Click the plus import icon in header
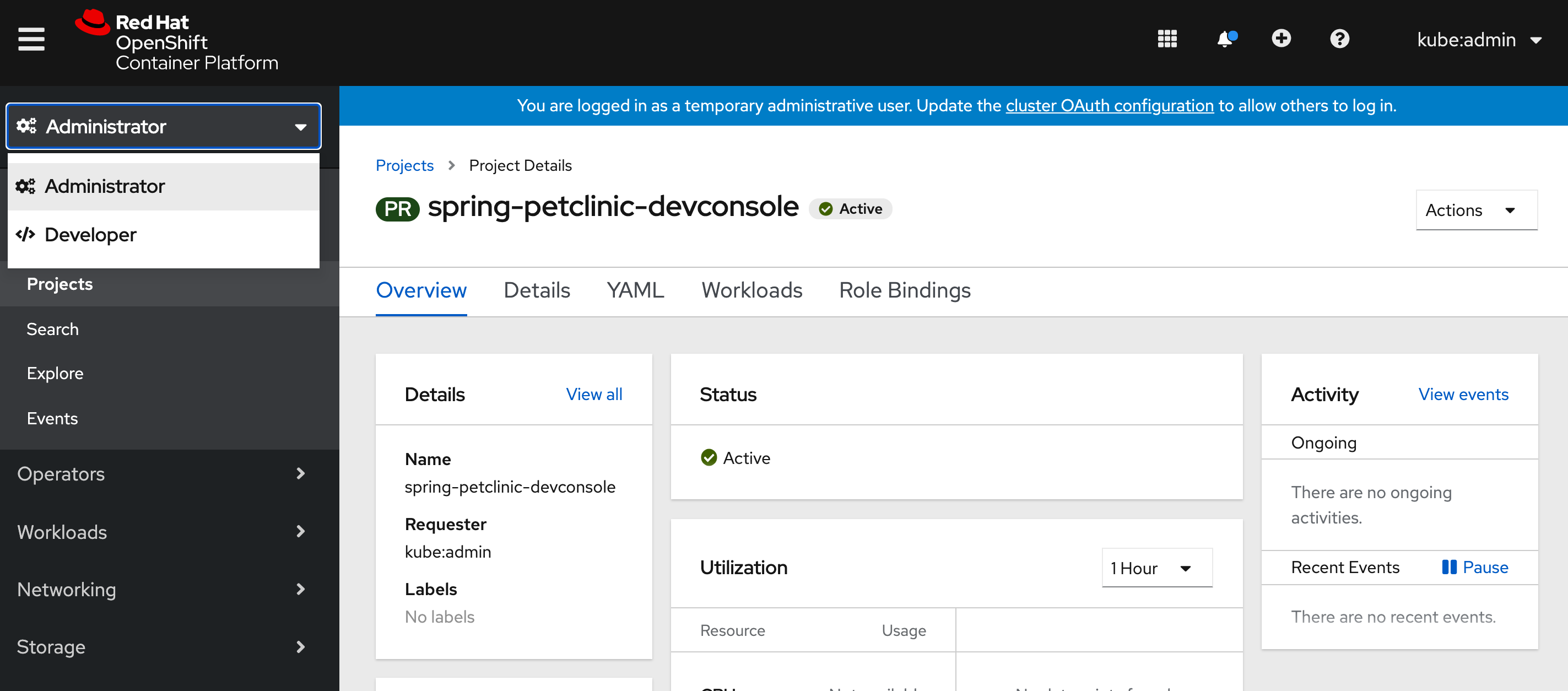The width and height of the screenshot is (1568, 691). 1281,39
